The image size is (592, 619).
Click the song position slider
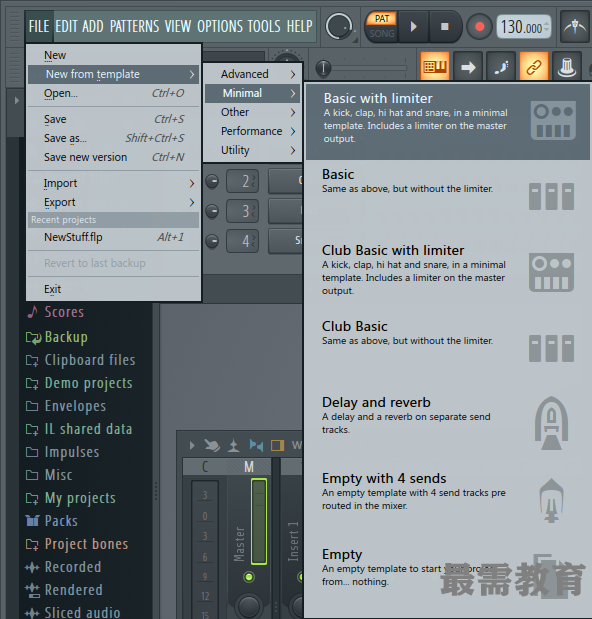click(x=362, y=68)
